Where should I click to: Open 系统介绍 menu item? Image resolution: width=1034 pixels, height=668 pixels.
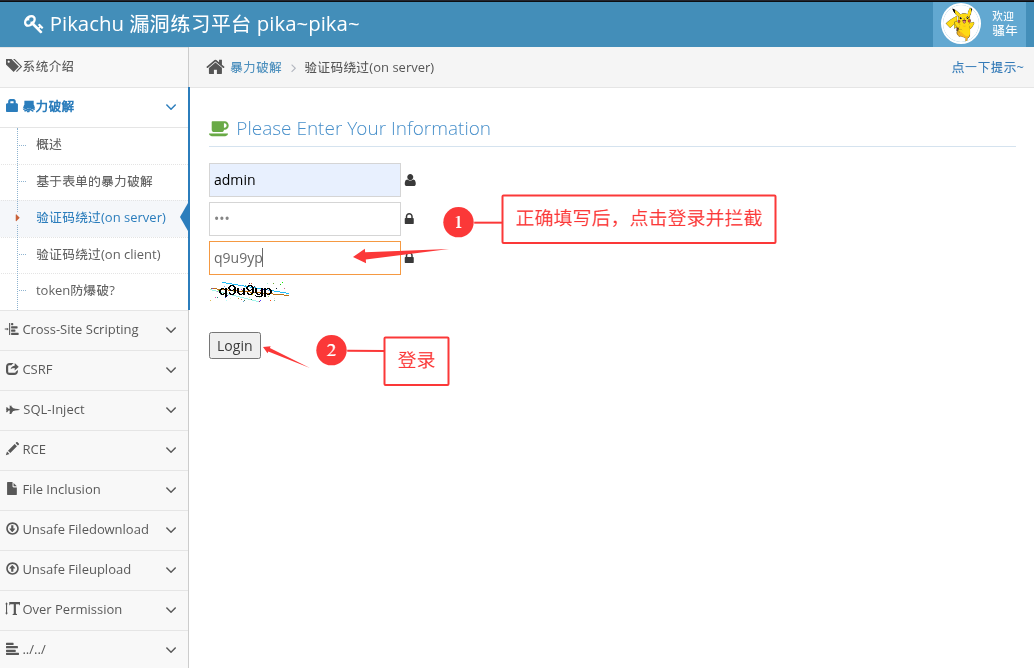pos(94,67)
